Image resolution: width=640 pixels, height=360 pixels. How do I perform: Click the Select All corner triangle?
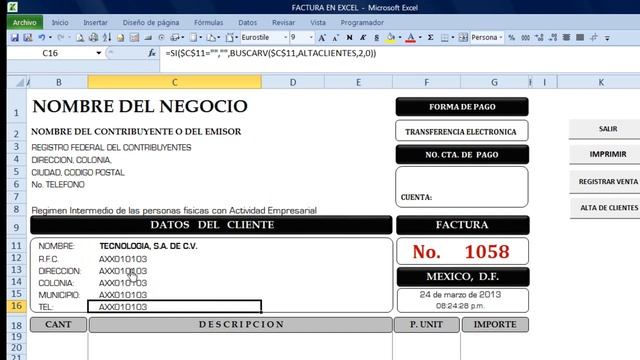point(19,83)
